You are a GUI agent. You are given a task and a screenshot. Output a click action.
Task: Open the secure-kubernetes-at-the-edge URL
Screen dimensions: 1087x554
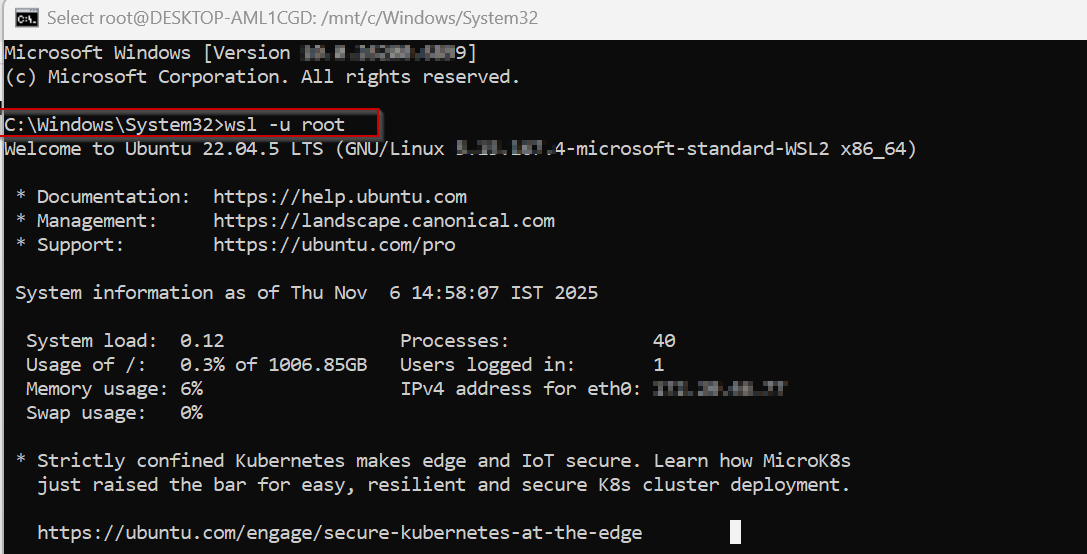pos(340,533)
